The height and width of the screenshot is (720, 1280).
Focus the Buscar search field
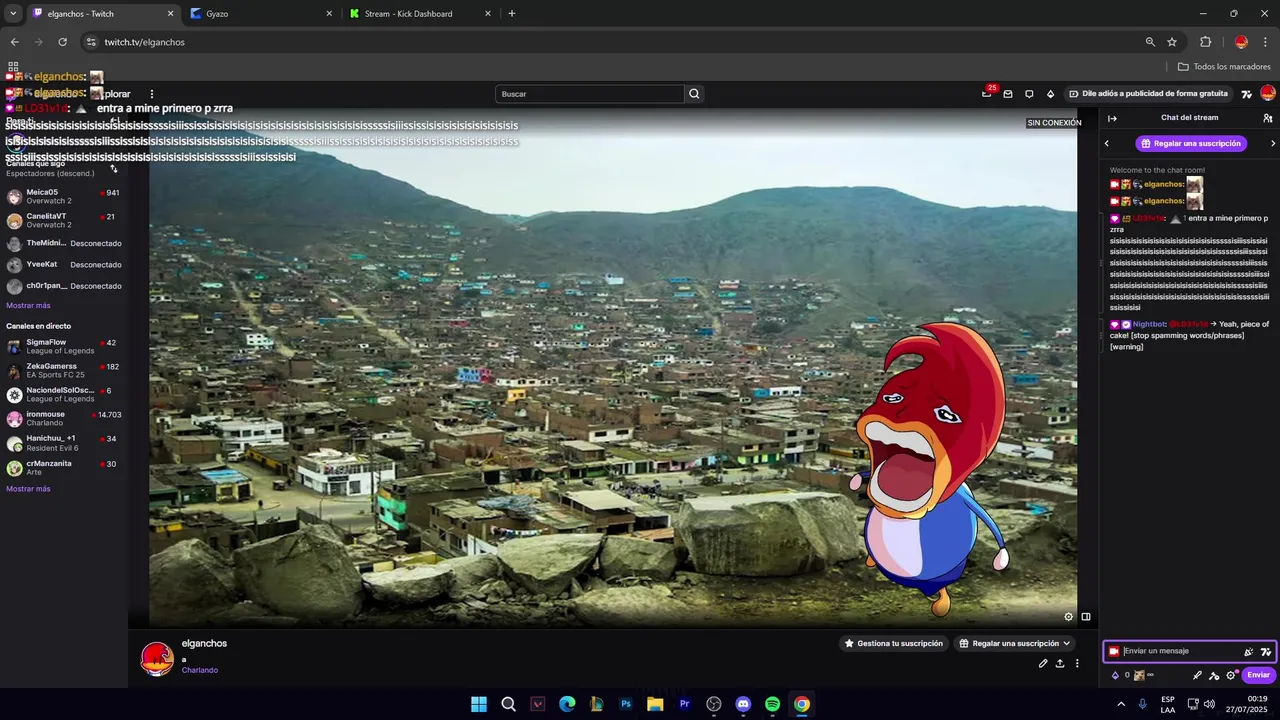click(590, 94)
